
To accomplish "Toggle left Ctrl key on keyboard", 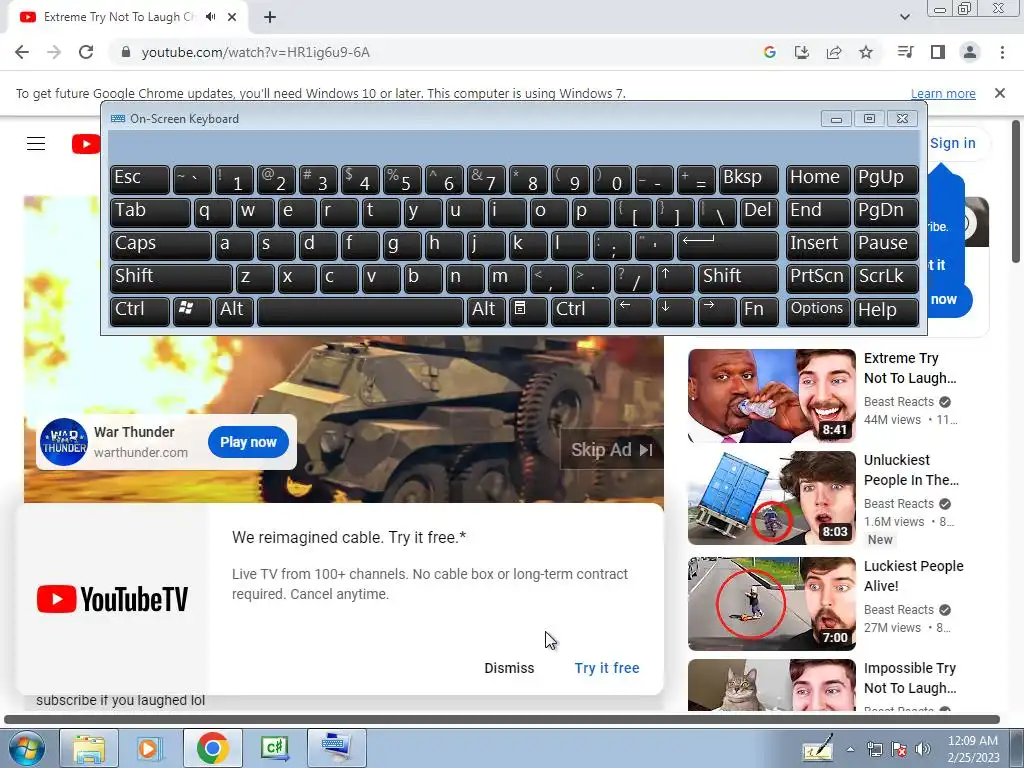I will click(x=140, y=312).
